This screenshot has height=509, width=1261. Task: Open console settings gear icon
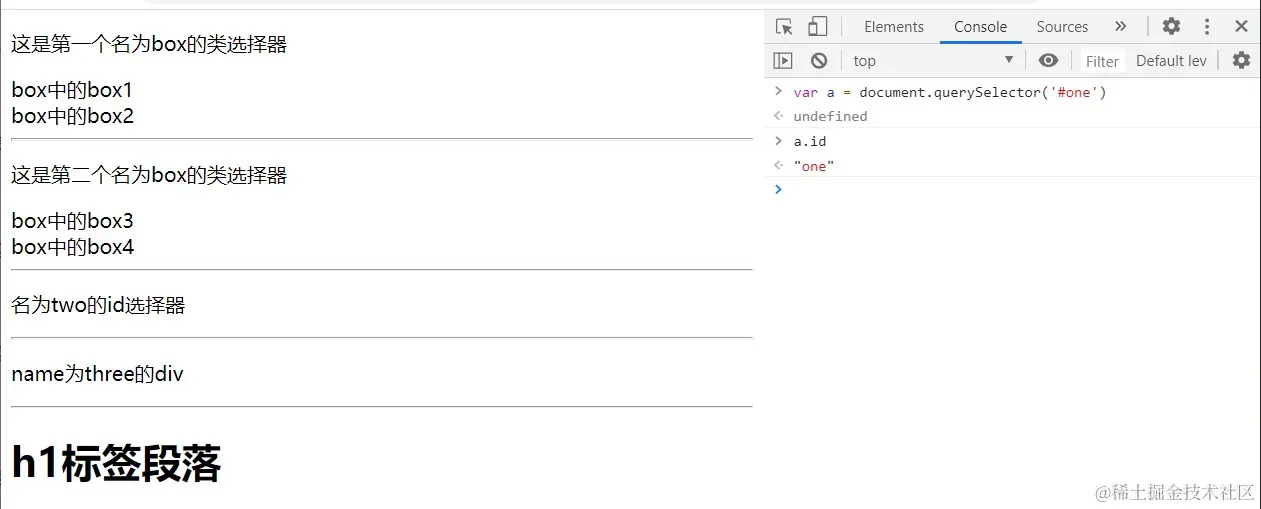pyautogui.click(x=1241, y=60)
